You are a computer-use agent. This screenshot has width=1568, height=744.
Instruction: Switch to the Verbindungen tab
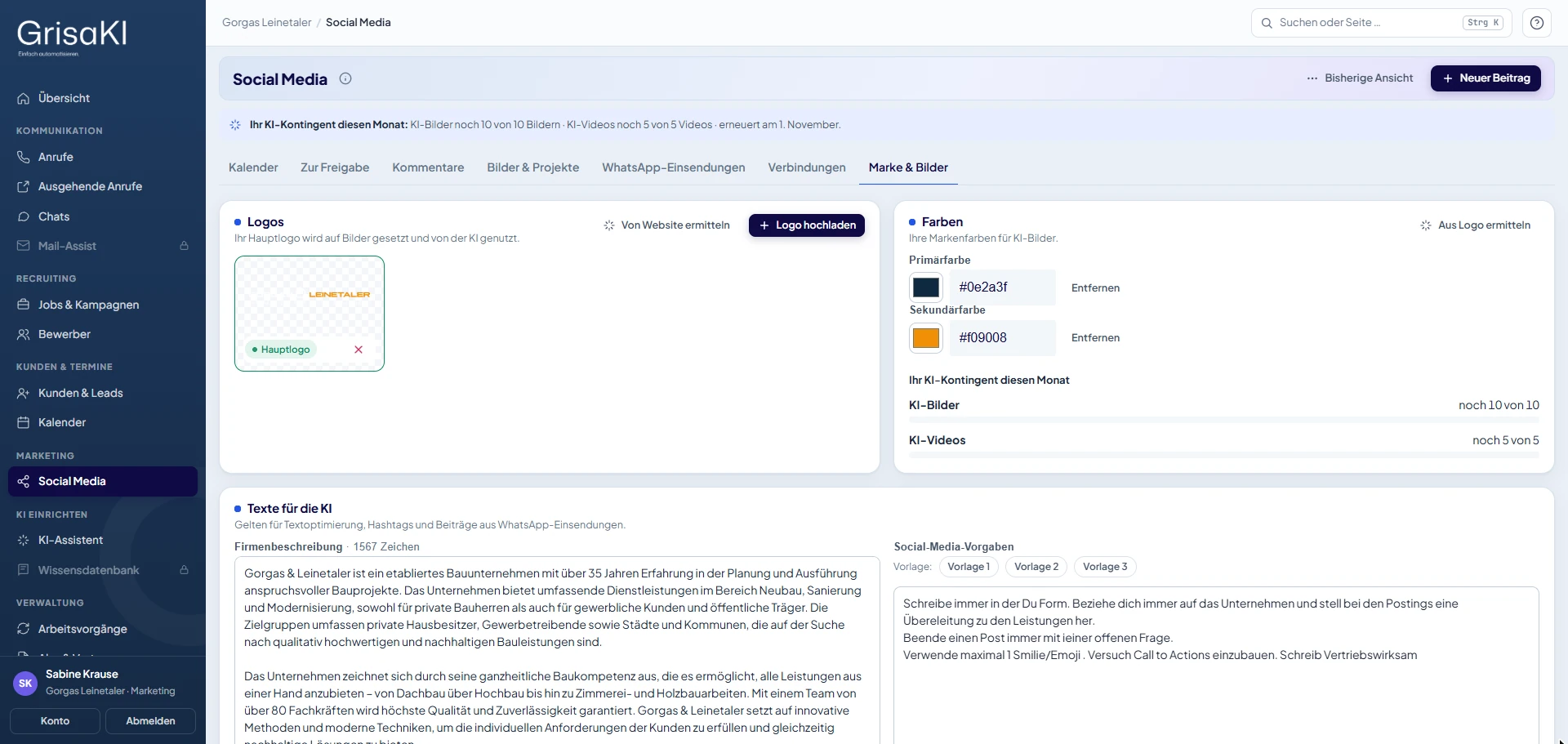tap(807, 167)
